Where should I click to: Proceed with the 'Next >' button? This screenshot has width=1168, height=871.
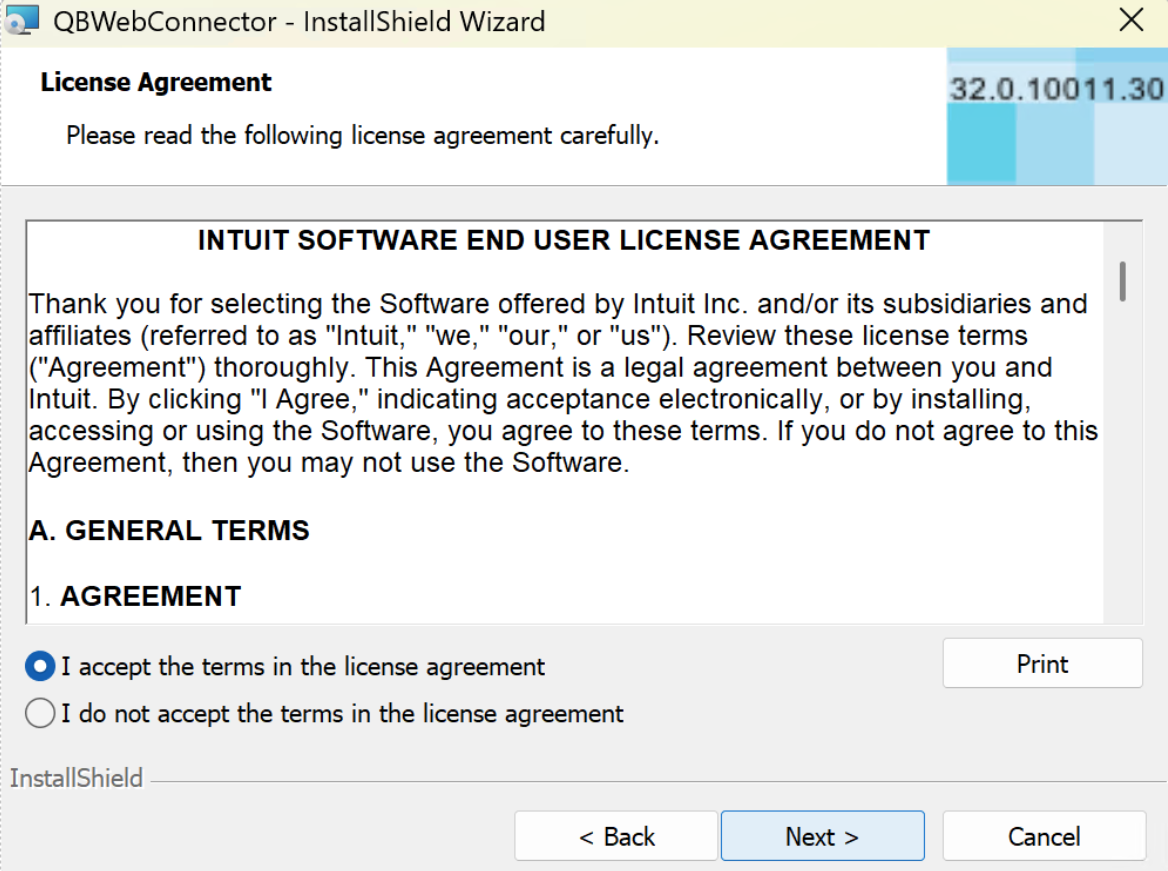(x=822, y=836)
